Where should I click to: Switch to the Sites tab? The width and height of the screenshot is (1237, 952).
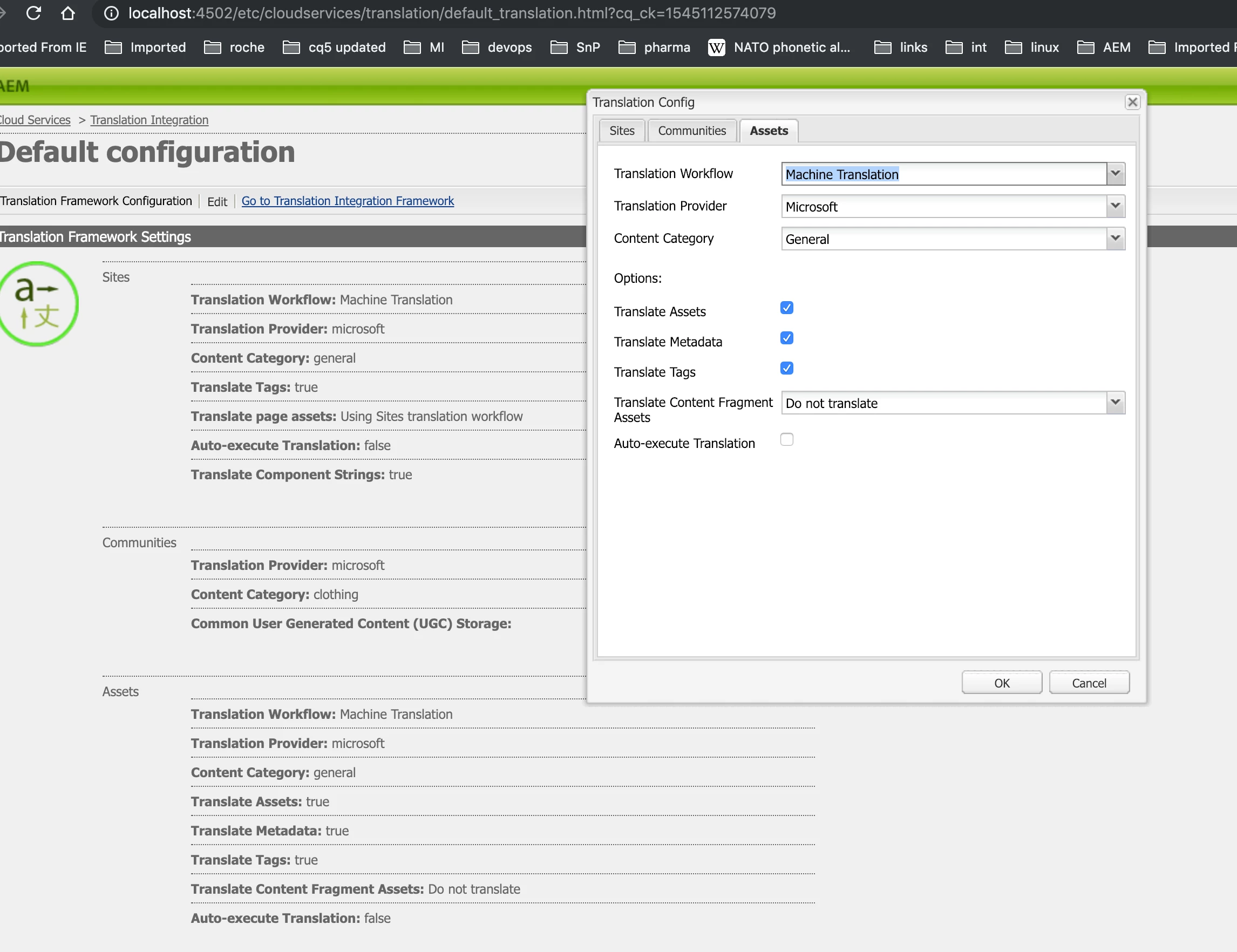pyautogui.click(x=621, y=131)
